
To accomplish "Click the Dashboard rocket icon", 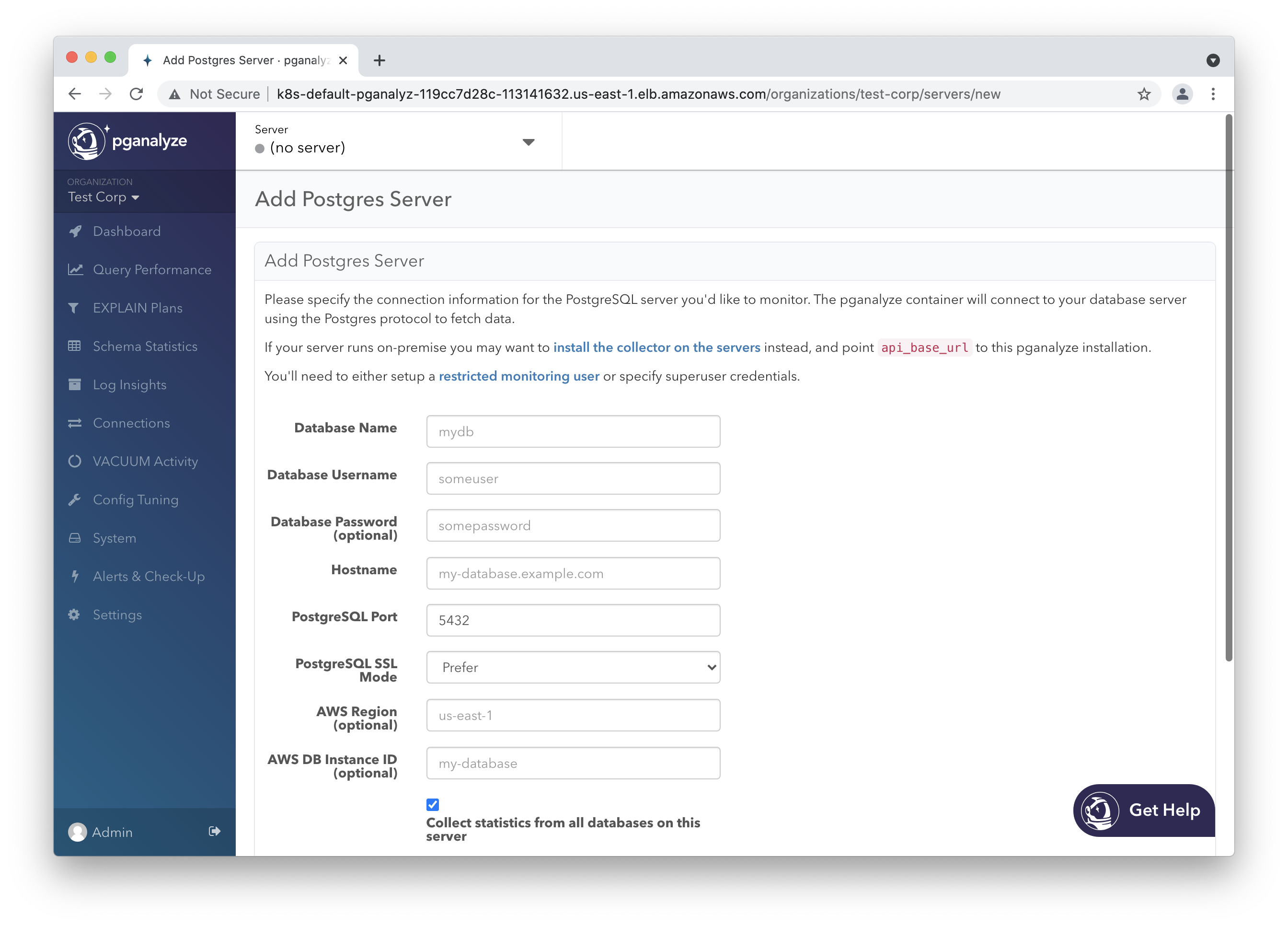I will pos(75,231).
